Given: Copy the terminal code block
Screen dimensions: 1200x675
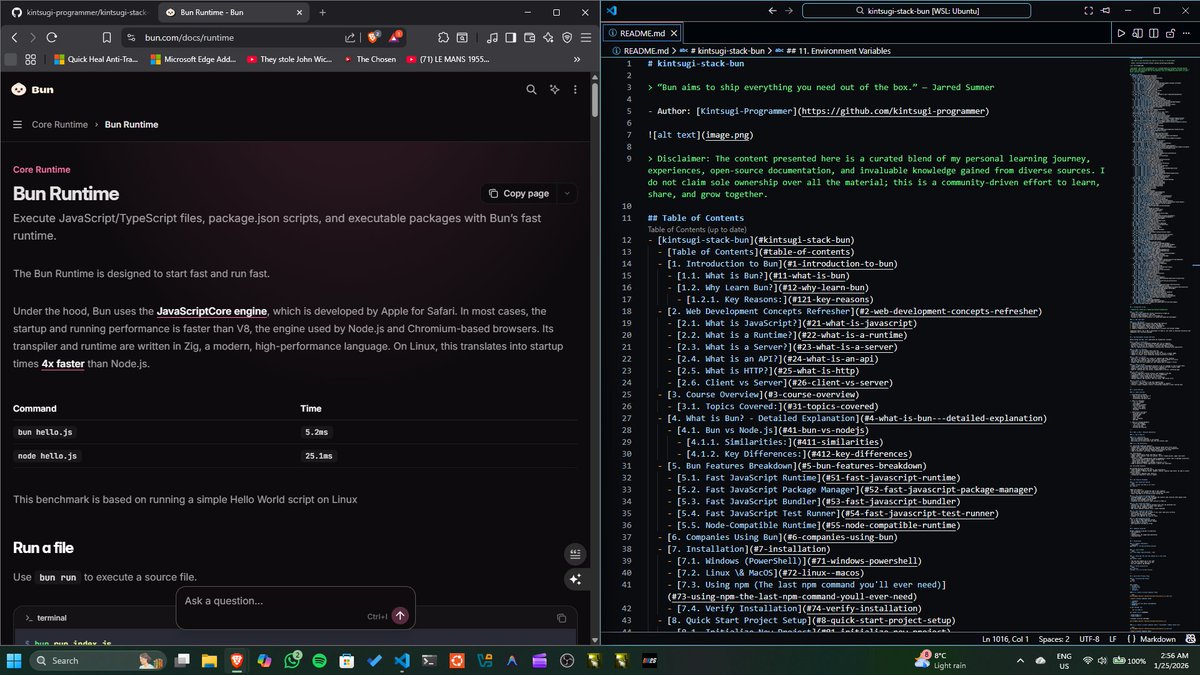Looking at the screenshot, I should [x=562, y=618].
